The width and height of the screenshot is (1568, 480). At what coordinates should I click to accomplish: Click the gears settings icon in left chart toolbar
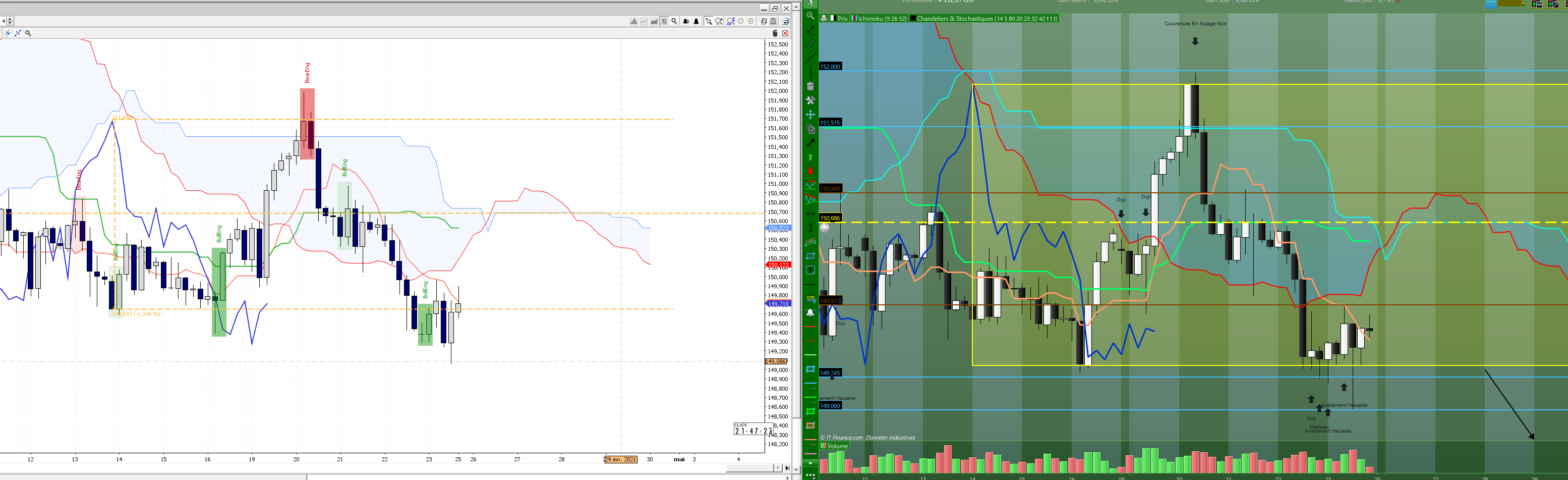click(x=674, y=21)
